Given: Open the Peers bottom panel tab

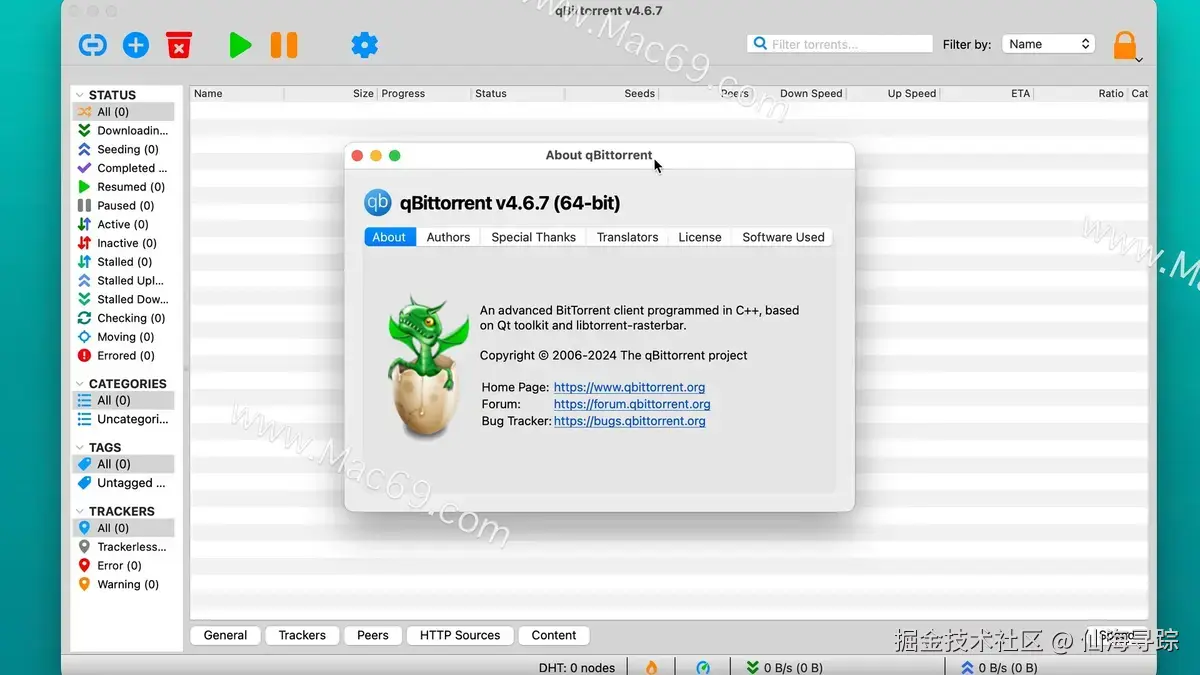Looking at the screenshot, I should tap(373, 635).
